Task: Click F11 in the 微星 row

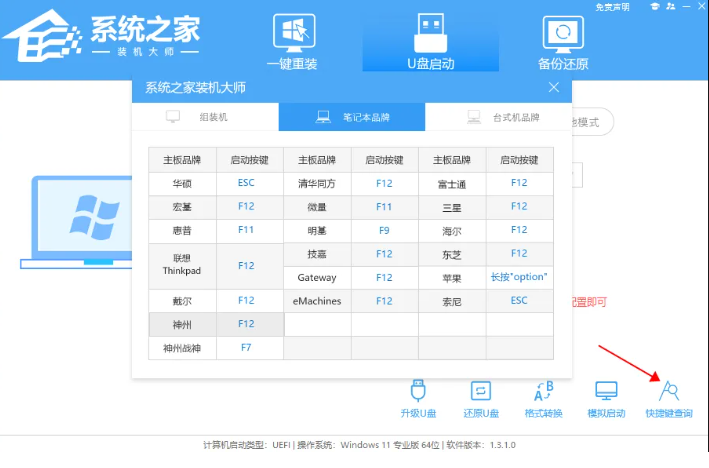Action: click(384, 207)
